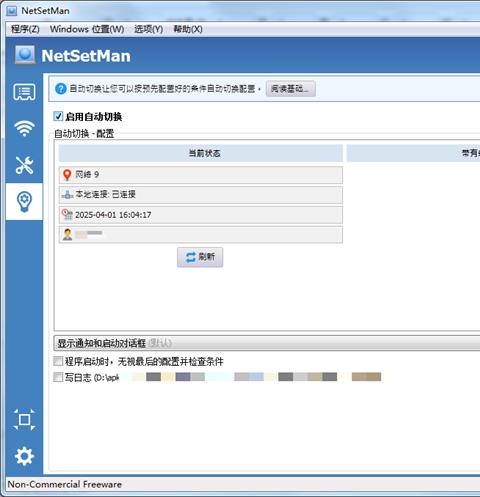The image size is (480, 497).
Task: Open the WiFi management sidebar icon
Action: (24, 128)
